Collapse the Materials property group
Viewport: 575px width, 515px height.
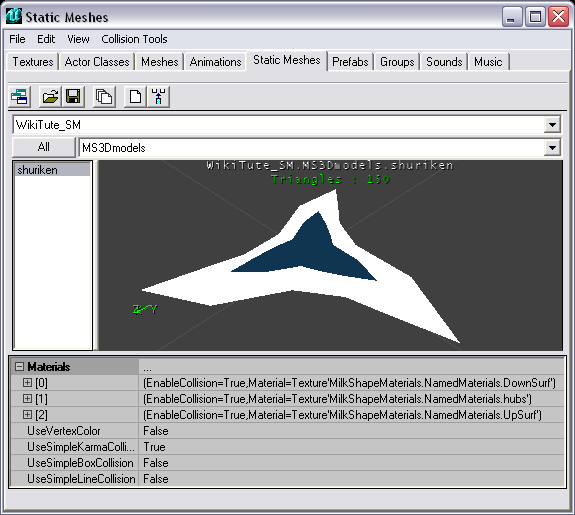19,366
